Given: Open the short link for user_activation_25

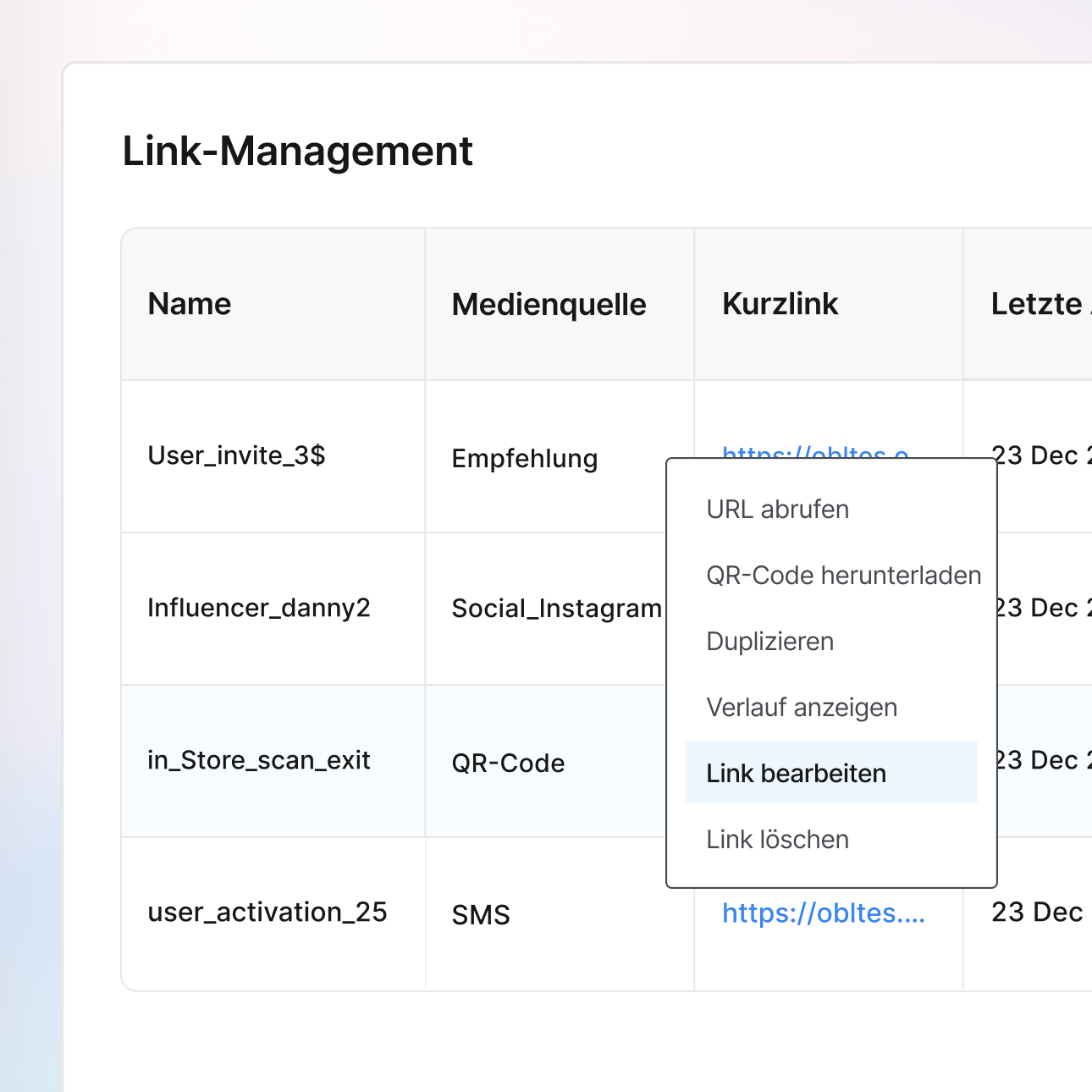Looking at the screenshot, I should point(823,913).
